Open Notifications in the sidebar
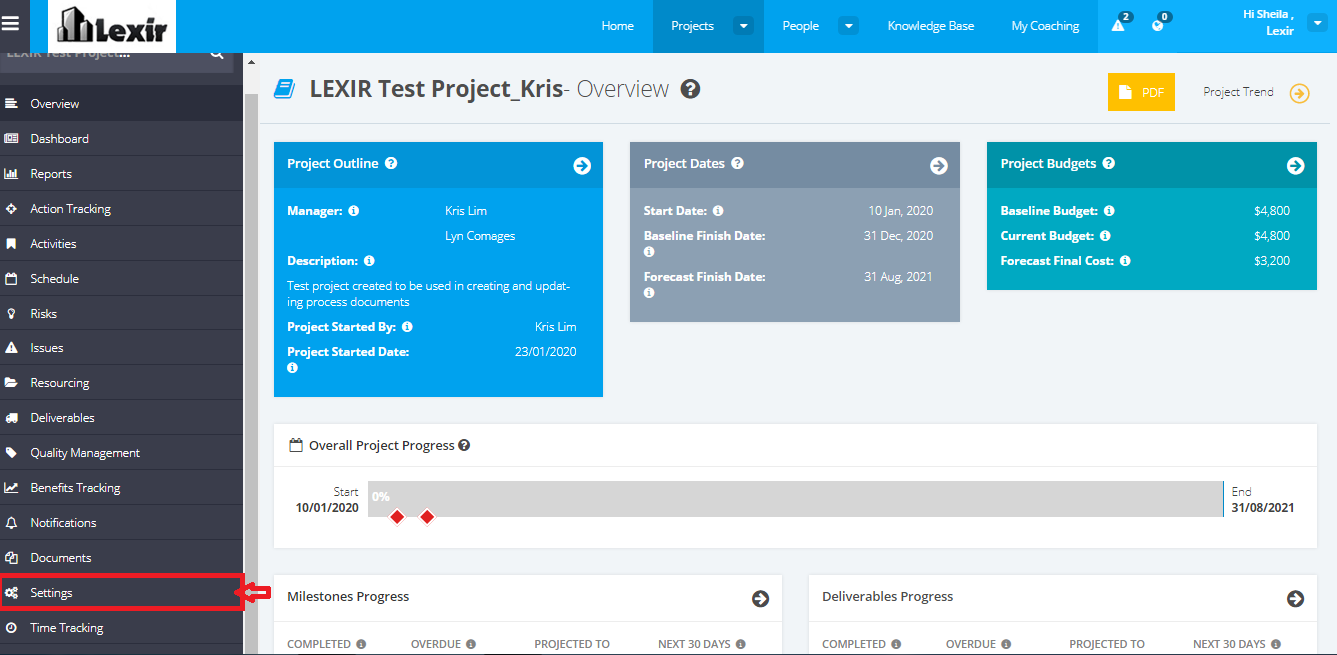Screen dimensions: 1337x655 click(121, 523)
